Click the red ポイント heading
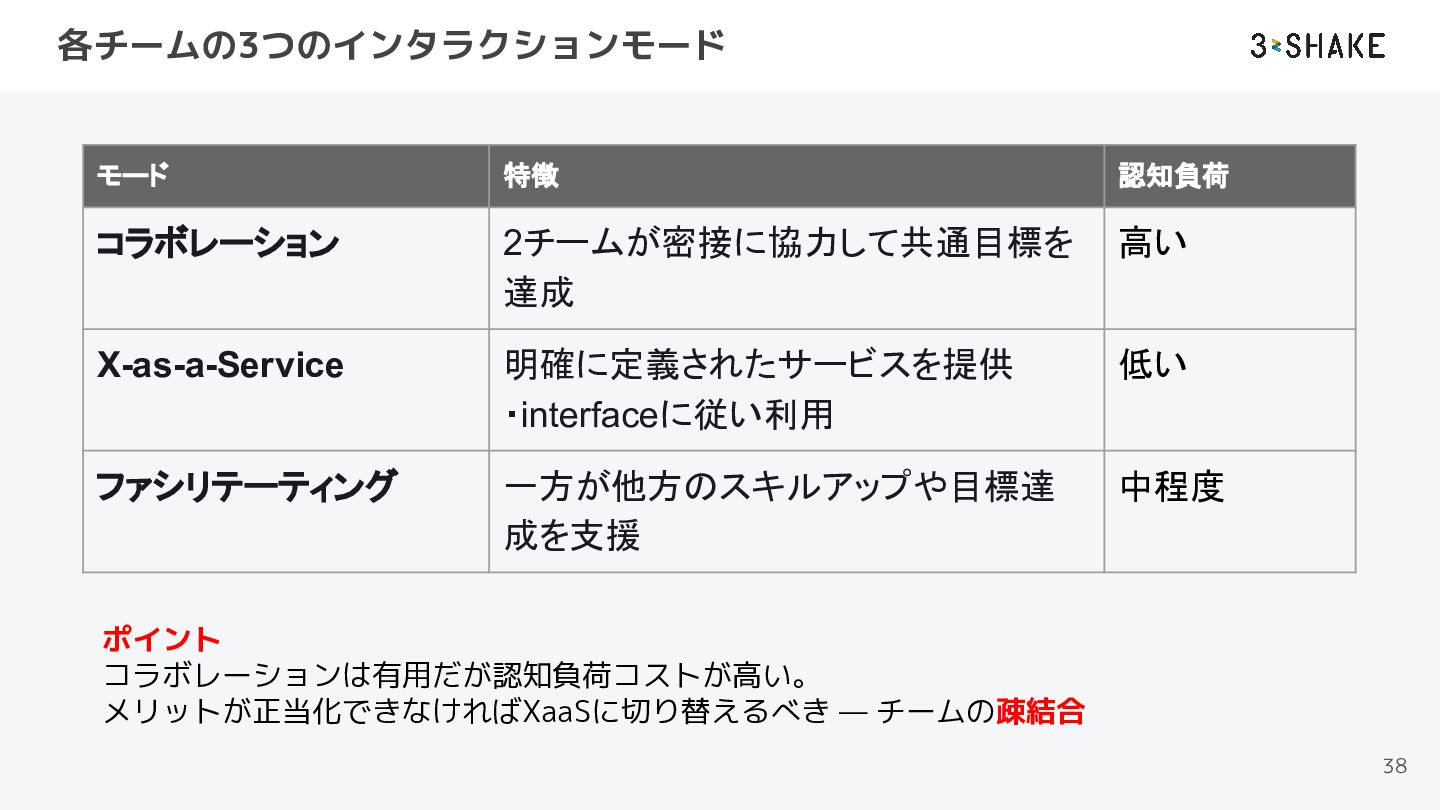The width and height of the screenshot is (1440, 810). coord(161,638)
